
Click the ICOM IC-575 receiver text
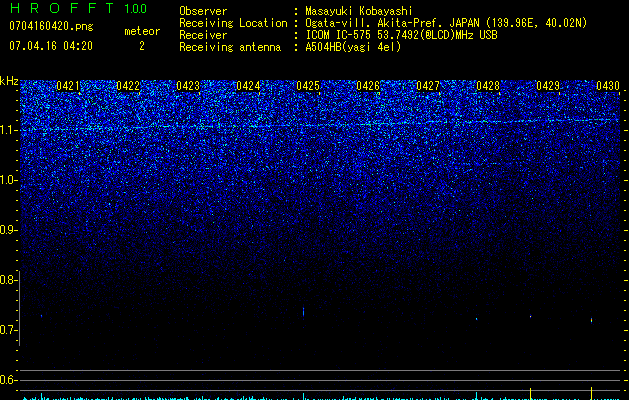click(x=401, y=35)
